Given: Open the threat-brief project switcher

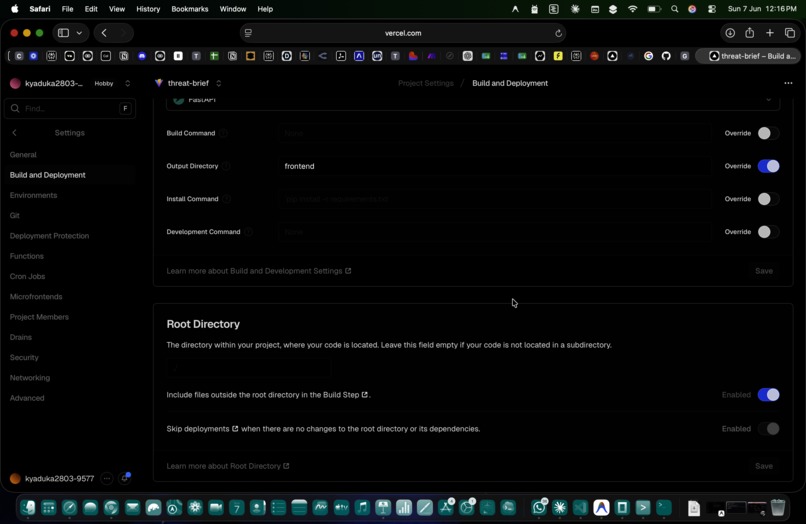Looking at the screenshot, I should click(x=218, y=83).
